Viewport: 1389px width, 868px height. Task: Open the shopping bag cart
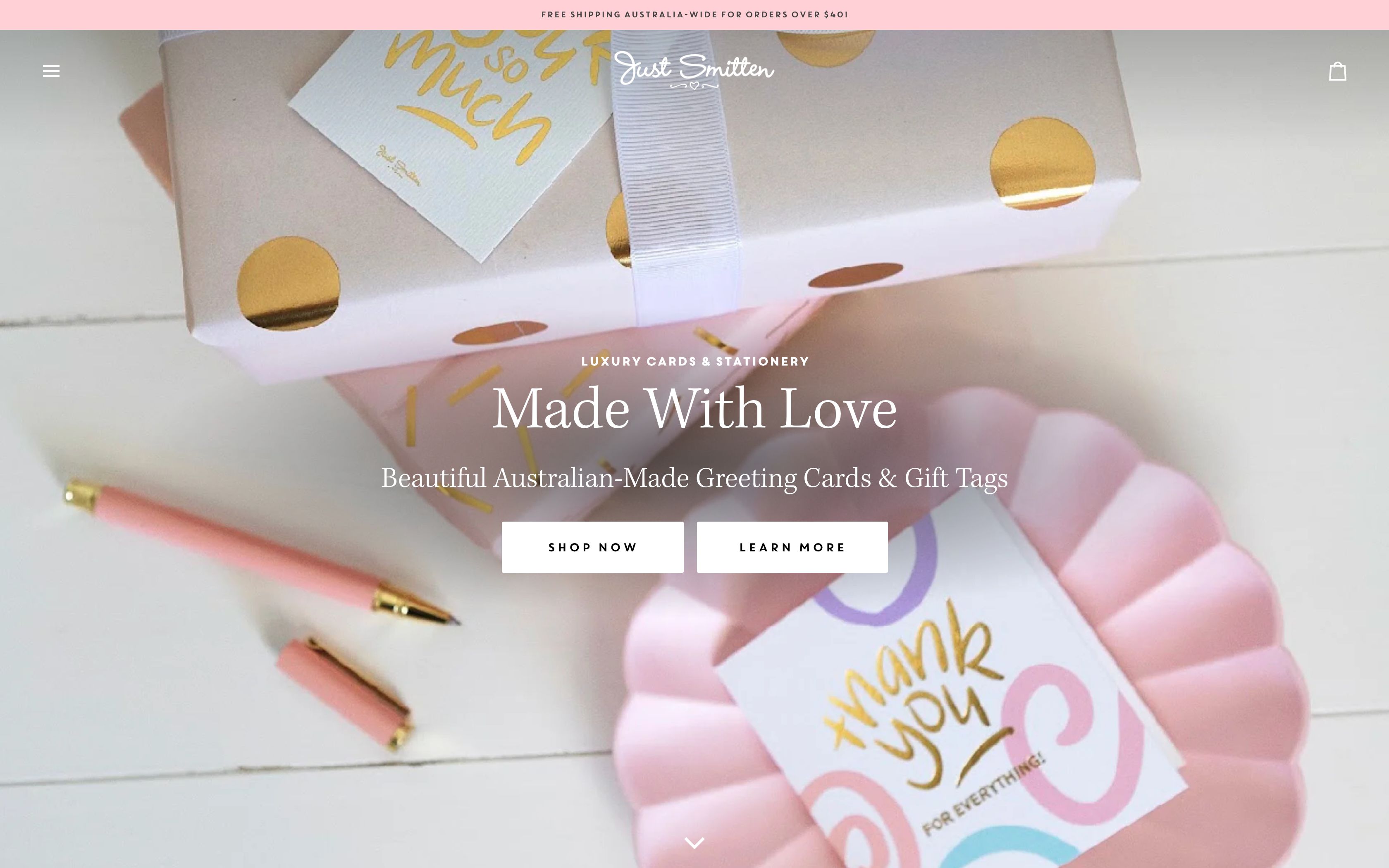[1337, 71]
